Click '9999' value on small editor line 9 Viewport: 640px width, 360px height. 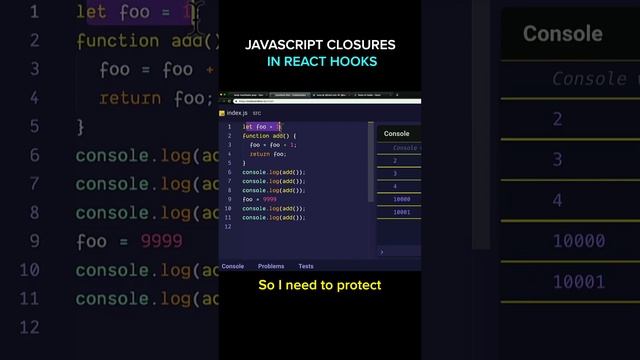pyautogui.click(x=270, y=199)
